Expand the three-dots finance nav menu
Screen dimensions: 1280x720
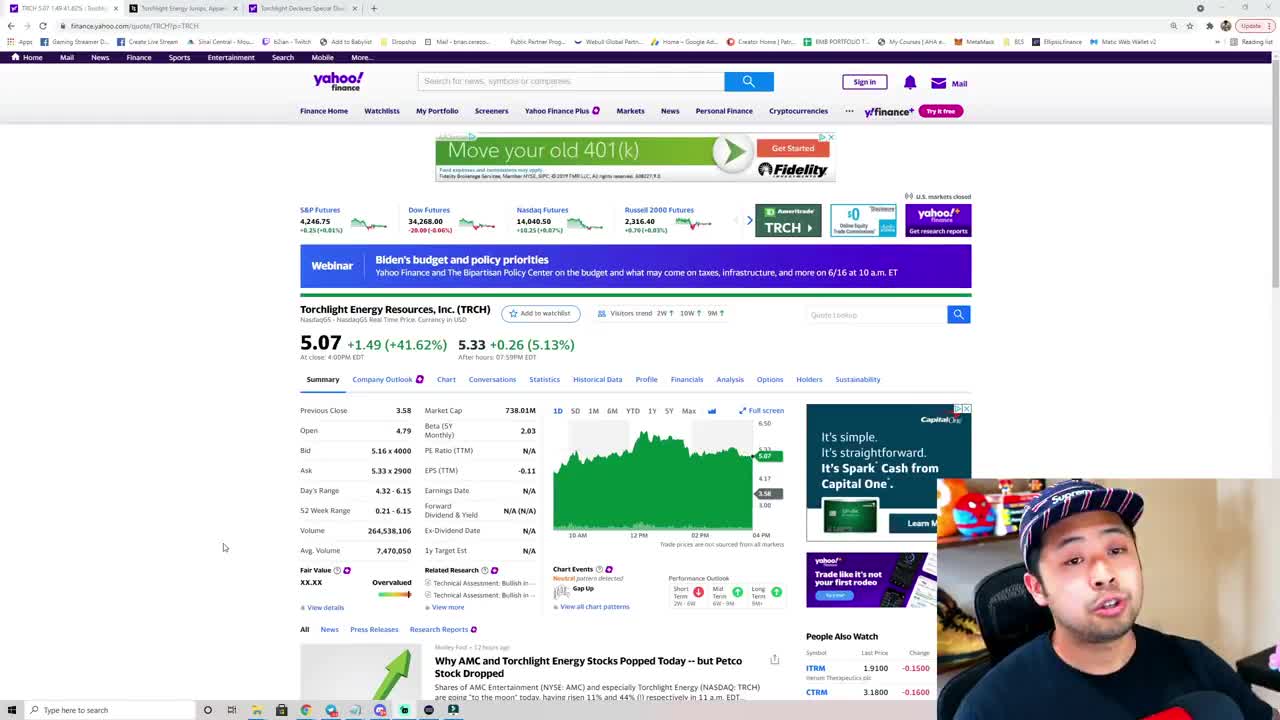[849, 111]
